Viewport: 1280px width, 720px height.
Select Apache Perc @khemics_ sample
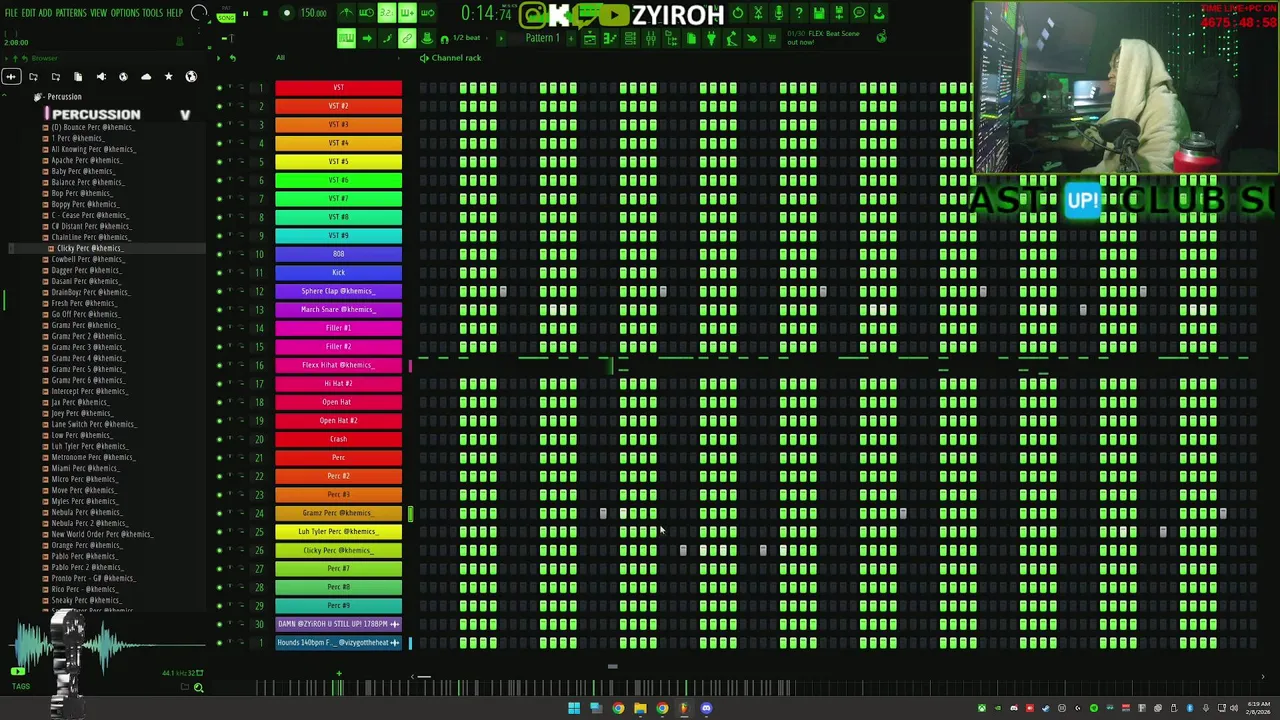tap(86, 161)
